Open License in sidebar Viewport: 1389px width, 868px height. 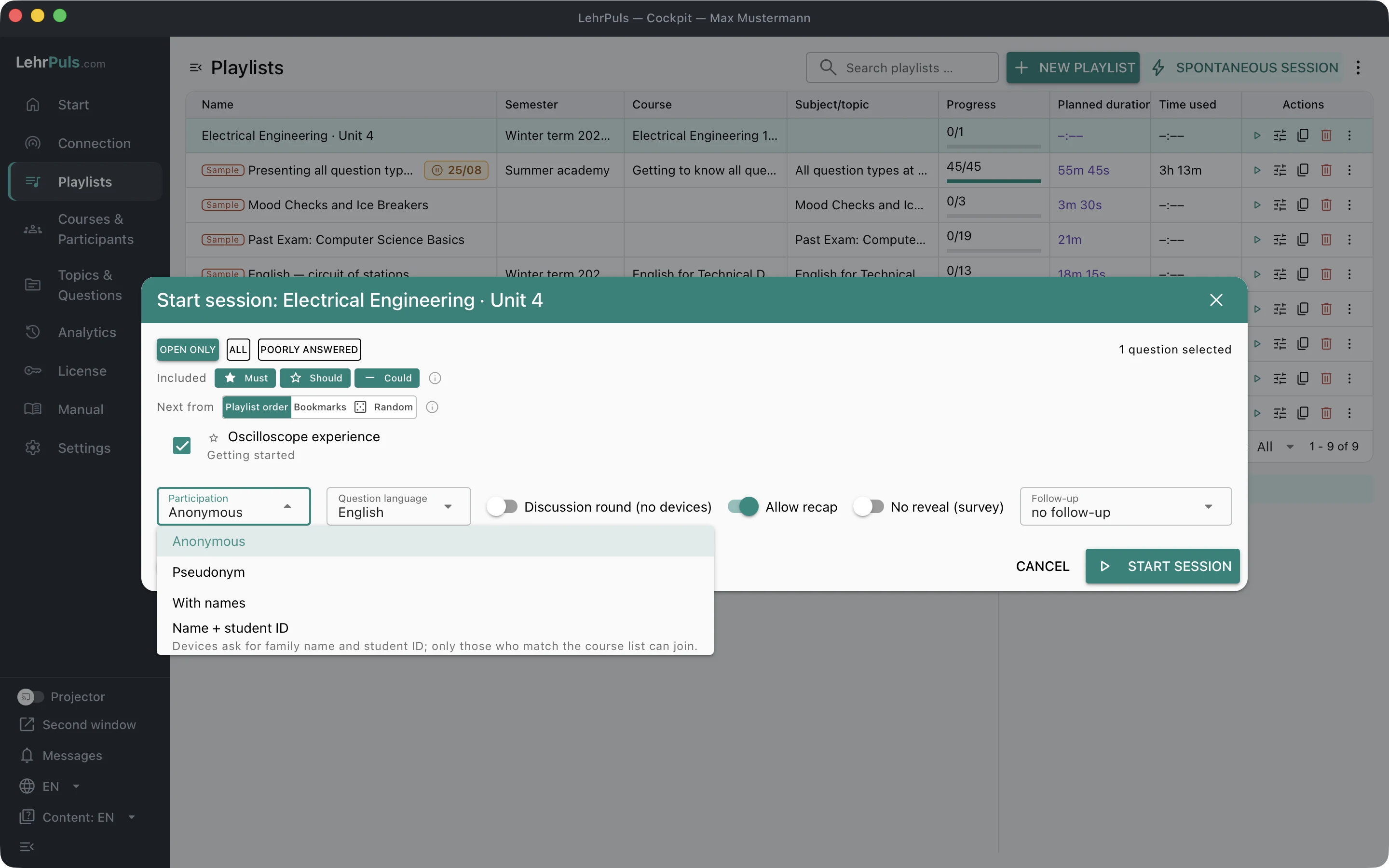click(85, 371)
